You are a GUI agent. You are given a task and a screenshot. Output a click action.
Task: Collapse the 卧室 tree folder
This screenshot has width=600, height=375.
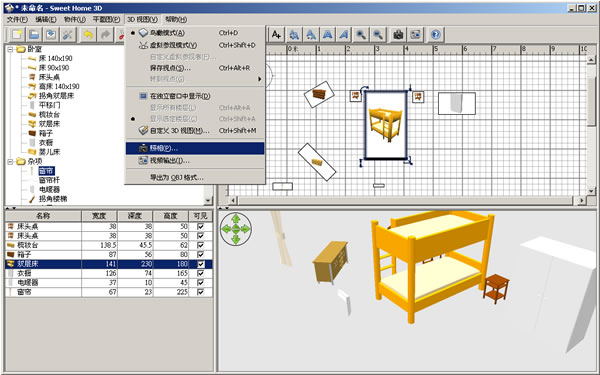click(x=10, y=49)
